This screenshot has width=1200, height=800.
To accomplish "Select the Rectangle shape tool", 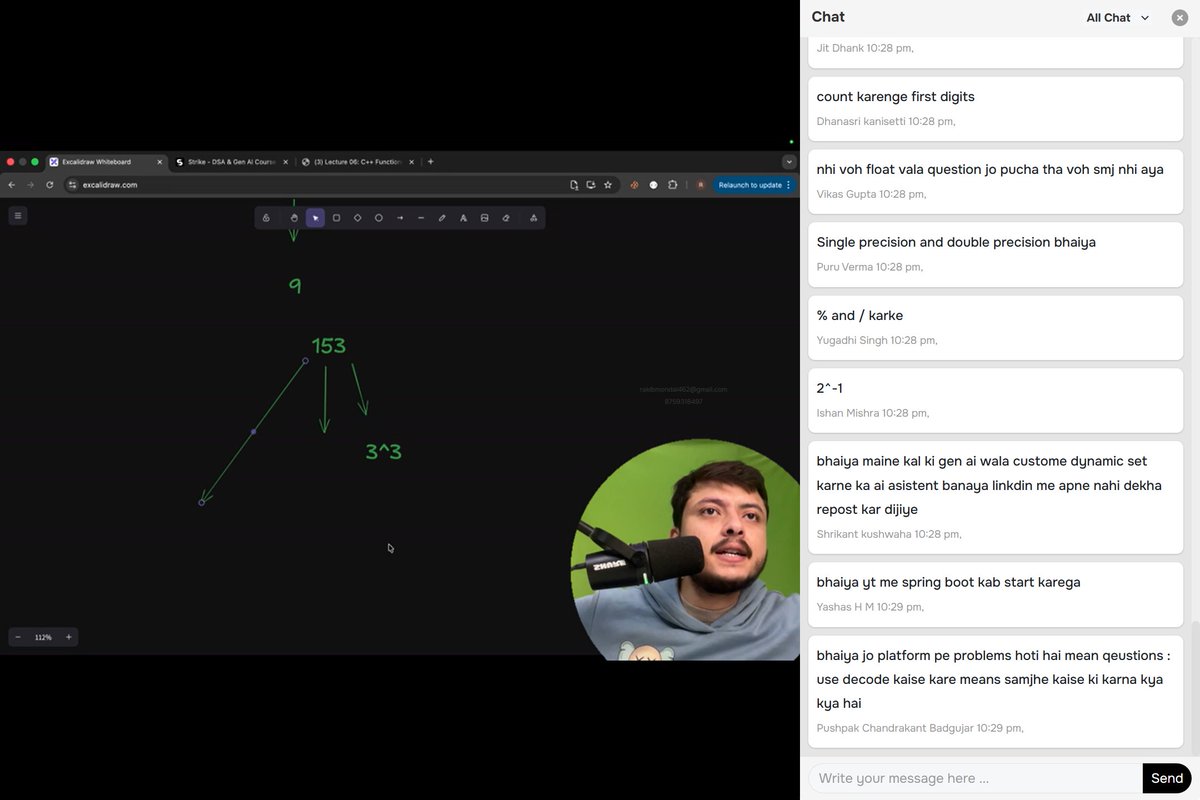I will (x=337, y=218).
